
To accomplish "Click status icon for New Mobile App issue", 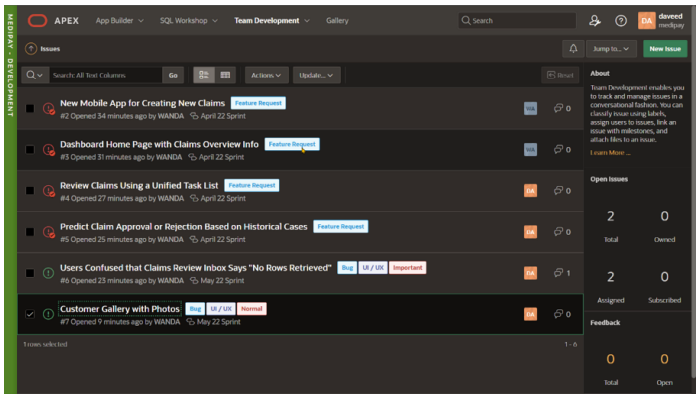I will [x=49, y=108].
